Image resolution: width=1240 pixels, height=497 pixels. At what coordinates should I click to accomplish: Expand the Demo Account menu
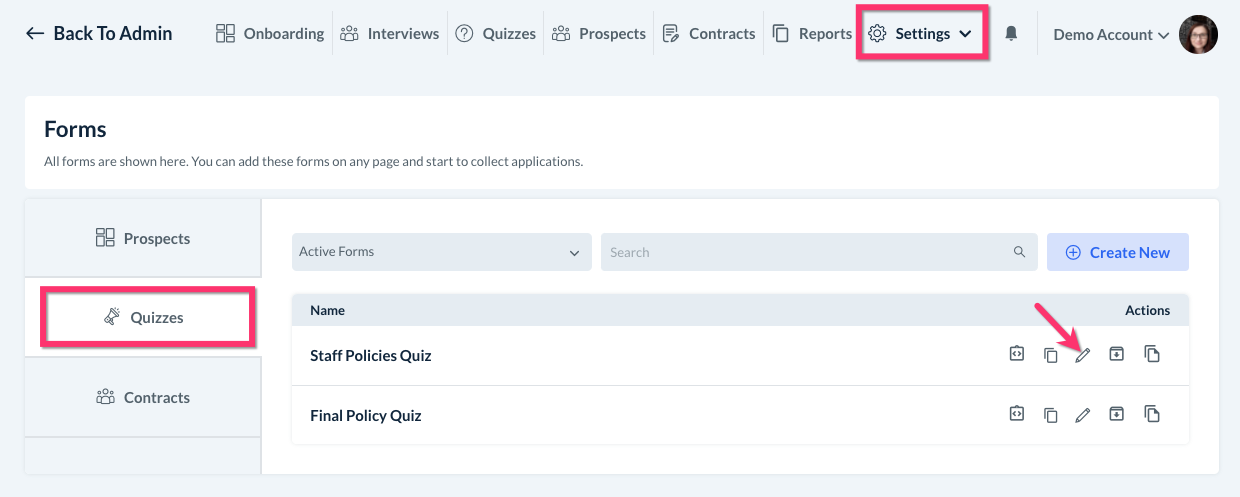click(1111, 34)
